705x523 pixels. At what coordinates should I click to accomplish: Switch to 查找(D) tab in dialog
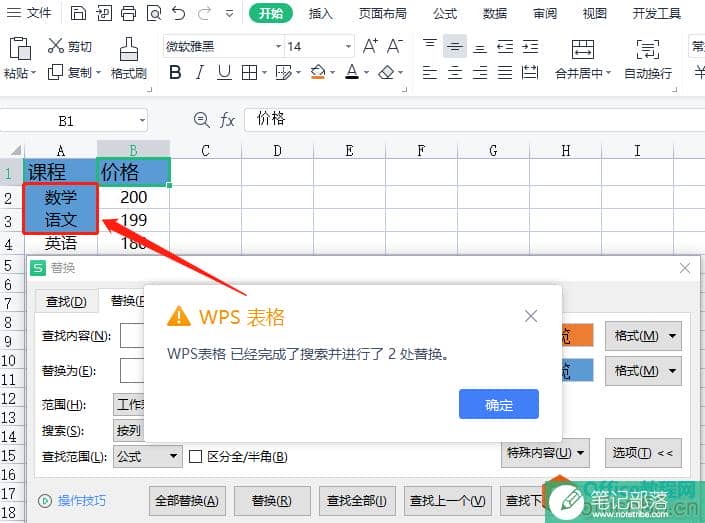(x=66, y=301)
